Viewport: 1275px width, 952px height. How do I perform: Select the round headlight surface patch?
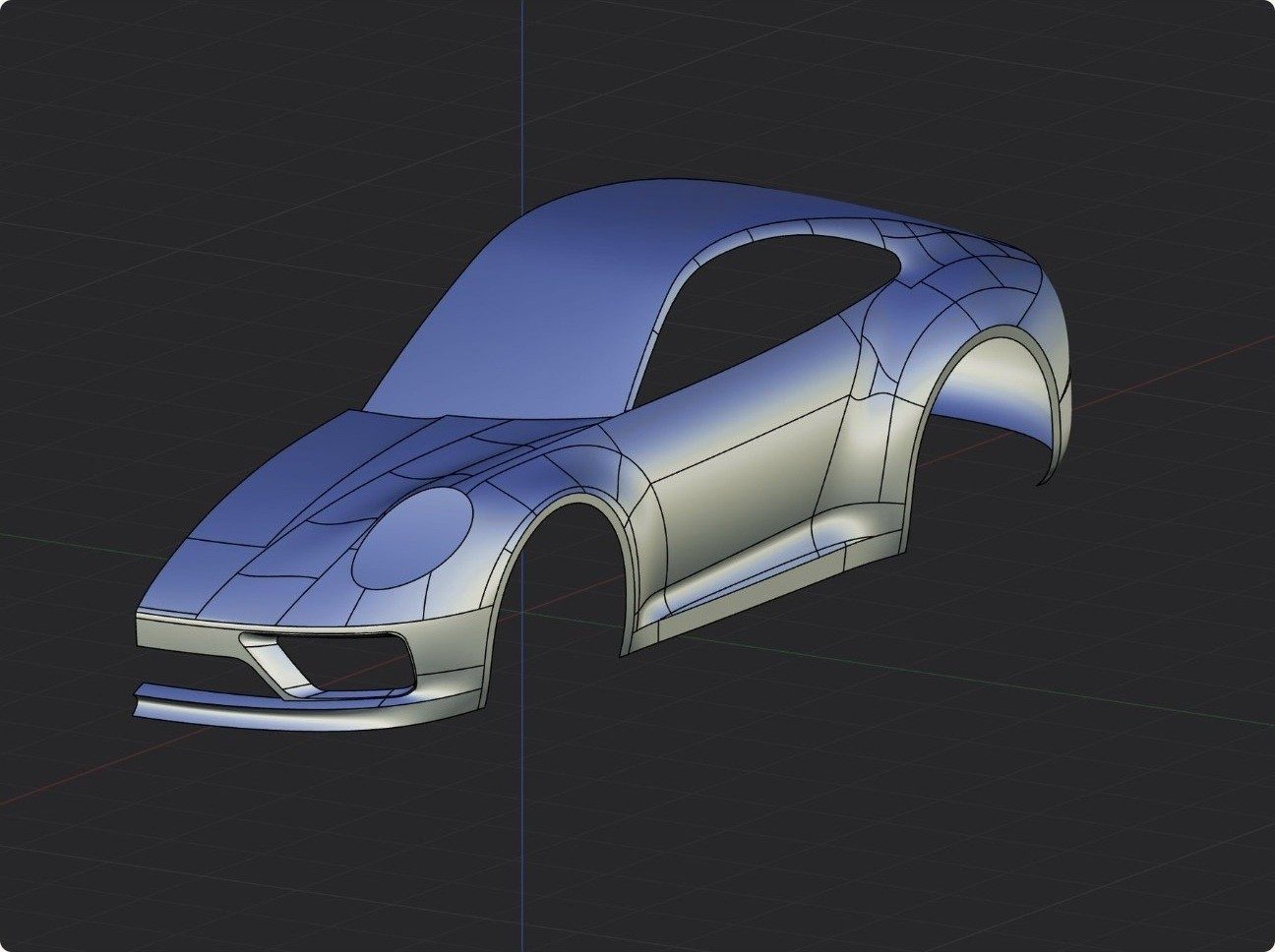click(413, 537)
